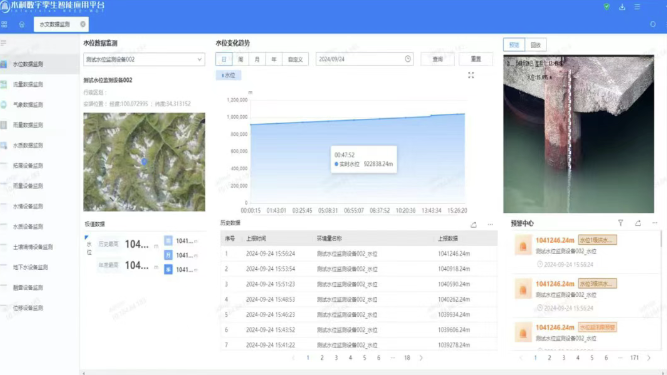Select the 自定义 time range button

click(295, 60)
